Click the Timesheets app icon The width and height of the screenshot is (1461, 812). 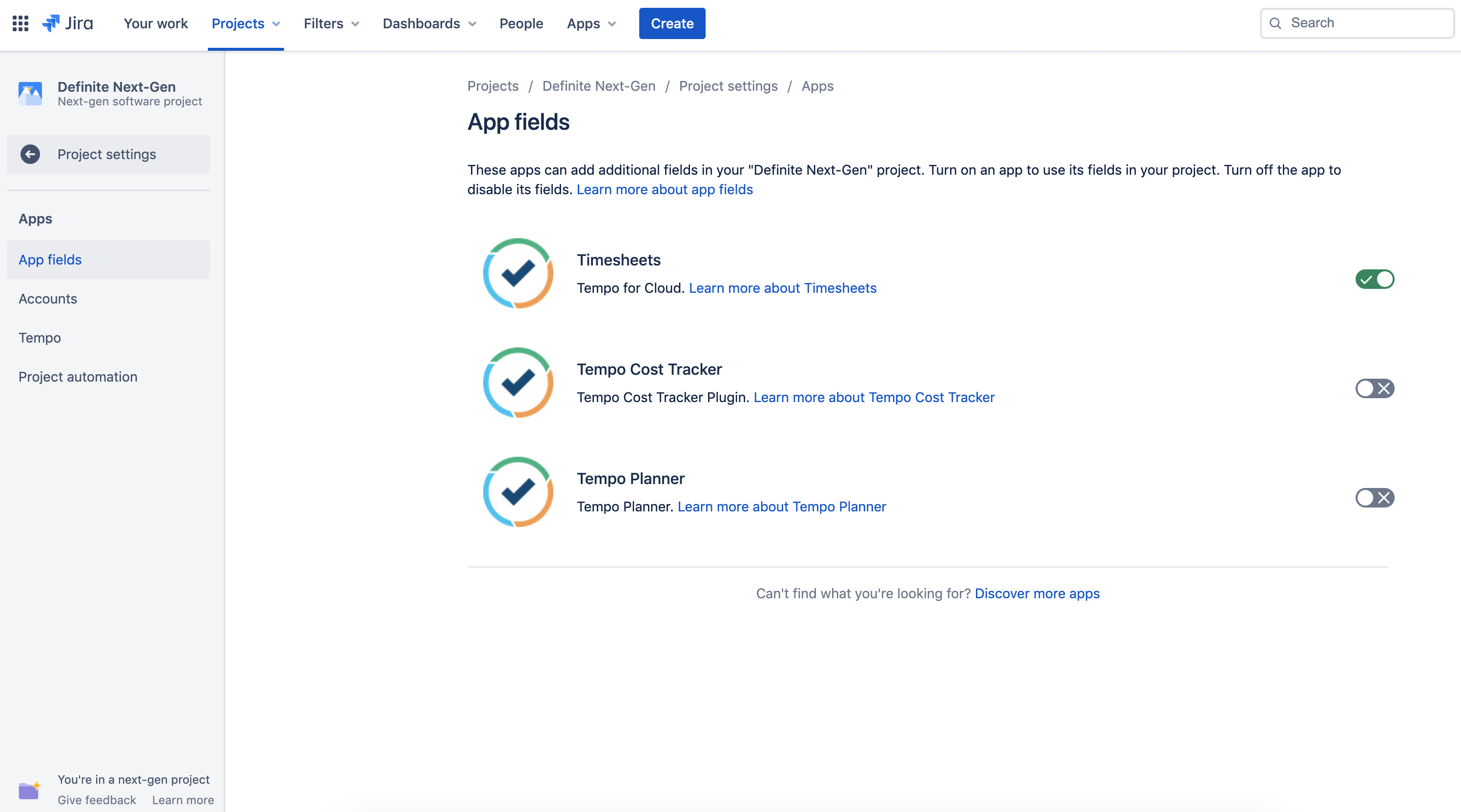point(517,273)
